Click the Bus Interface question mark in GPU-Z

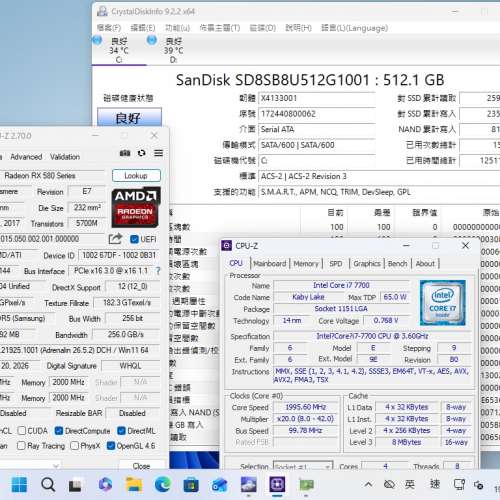coord(158,271)
